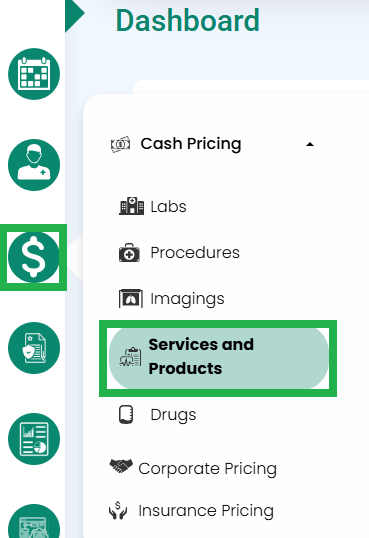Viewport: 369px width, 538px height.
Task: Select the dollar sign pricing sidebar icon
Action: click(x=34, y=257)
